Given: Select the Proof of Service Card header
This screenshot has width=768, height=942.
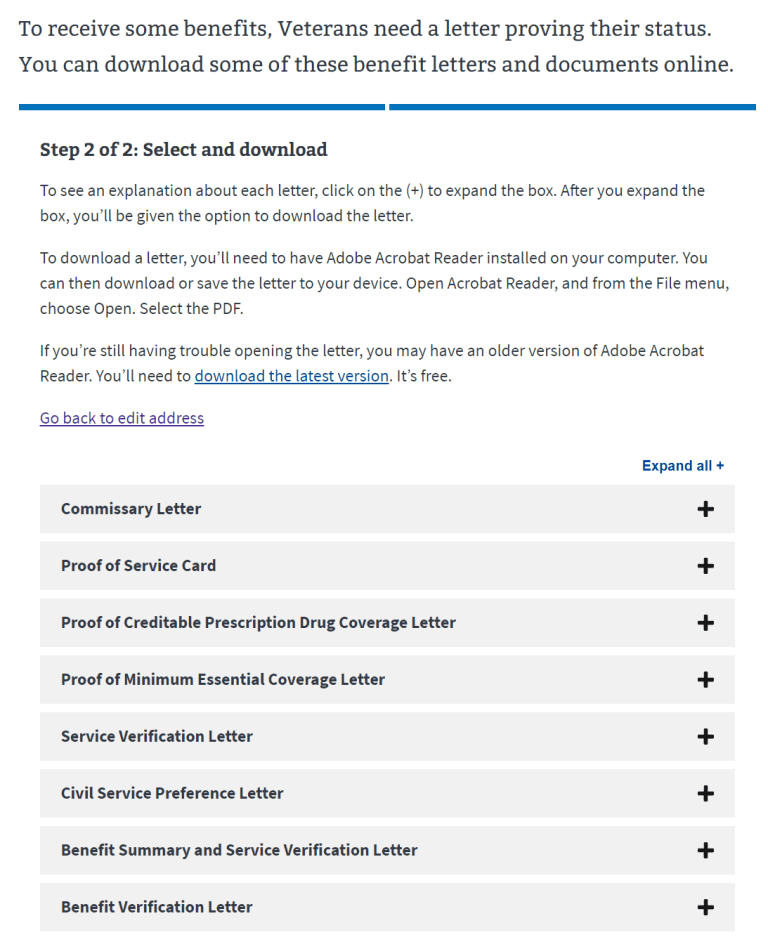Looking at the screenshot, I should tap(138, 565).
